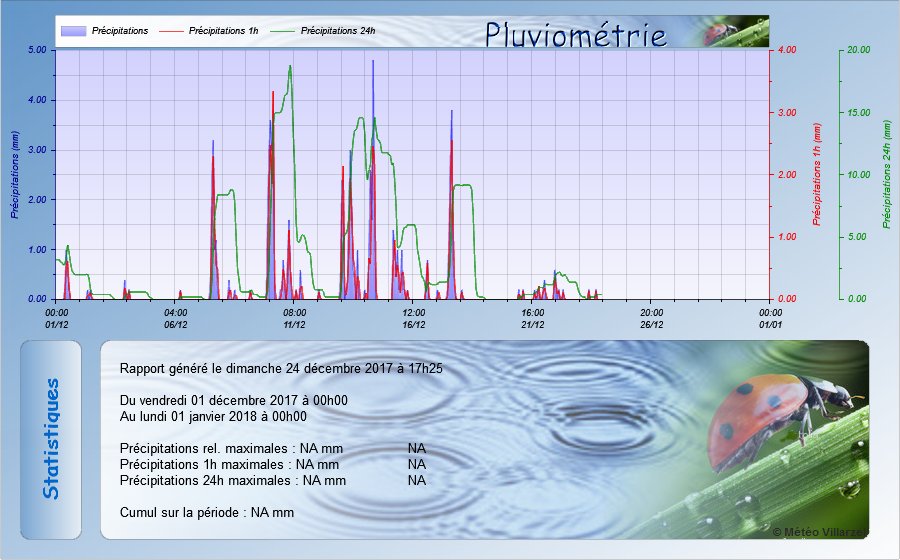
Task: Click the © Météo Villarzel copyright text
Action: 820,532
